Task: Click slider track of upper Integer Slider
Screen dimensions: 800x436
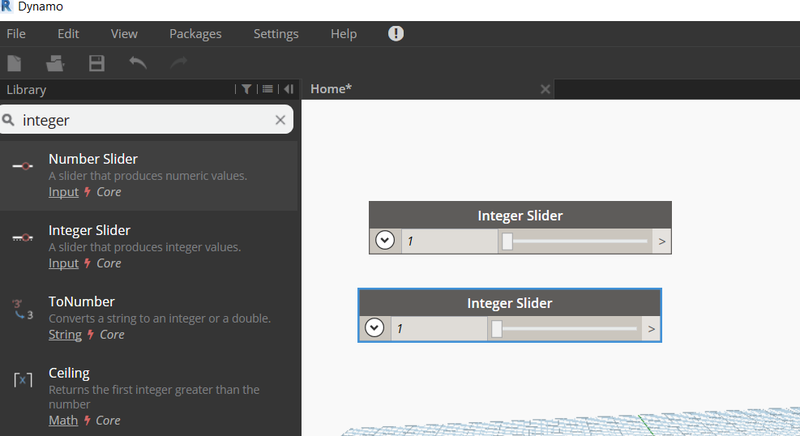Action: tap(580, 241)
